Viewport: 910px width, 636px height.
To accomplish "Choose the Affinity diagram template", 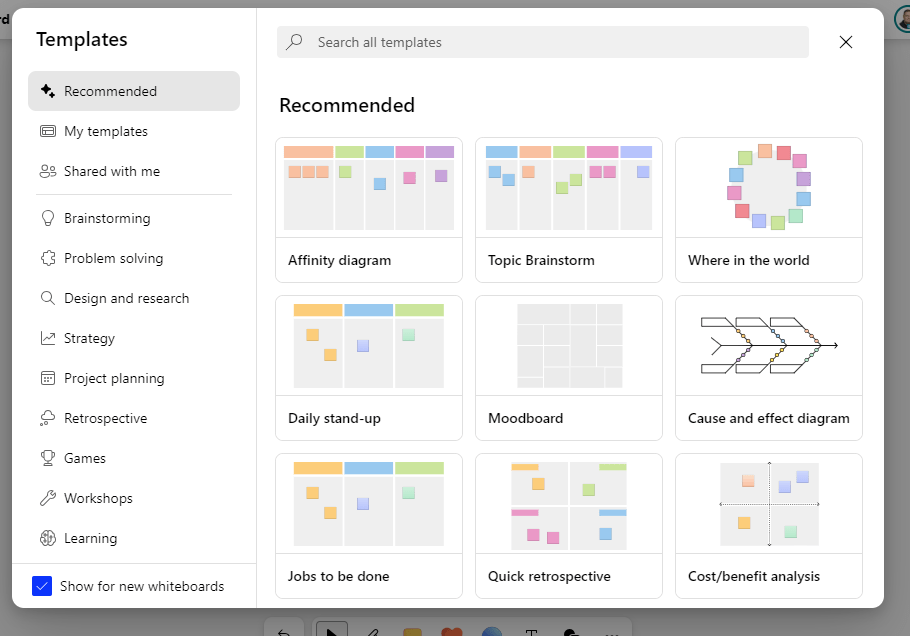I will point(369,210).
